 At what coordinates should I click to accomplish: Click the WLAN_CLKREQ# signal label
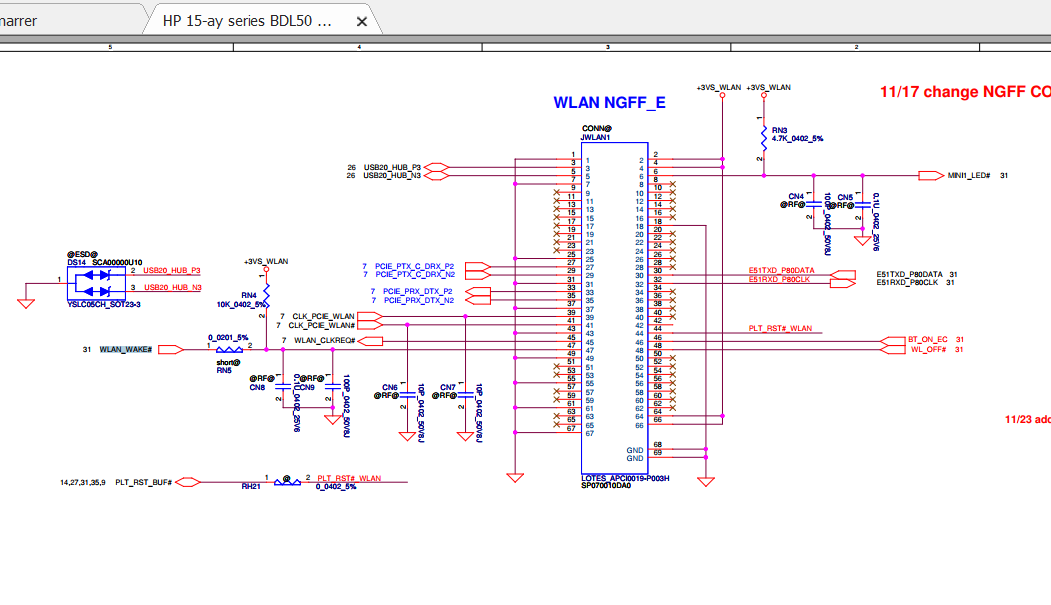click(x=324, y=340)
